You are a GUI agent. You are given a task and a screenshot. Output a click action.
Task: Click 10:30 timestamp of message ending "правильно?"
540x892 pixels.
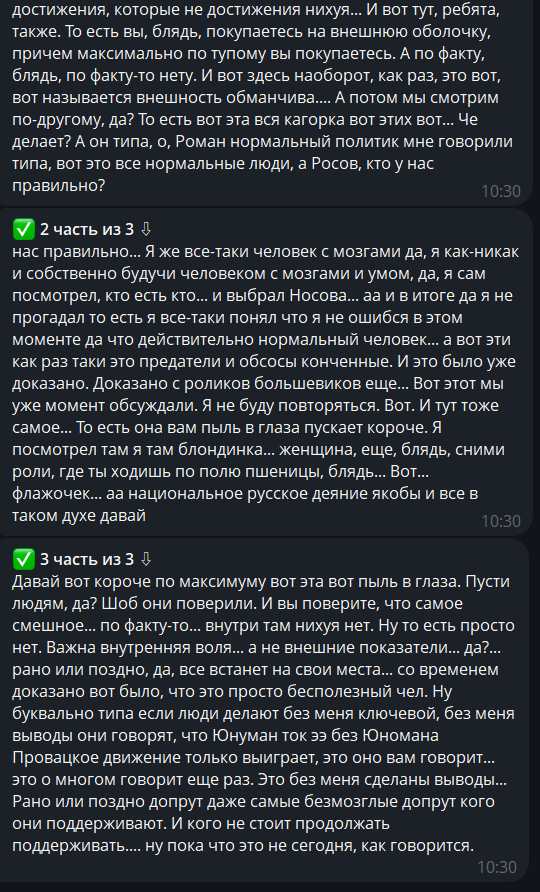501,191
